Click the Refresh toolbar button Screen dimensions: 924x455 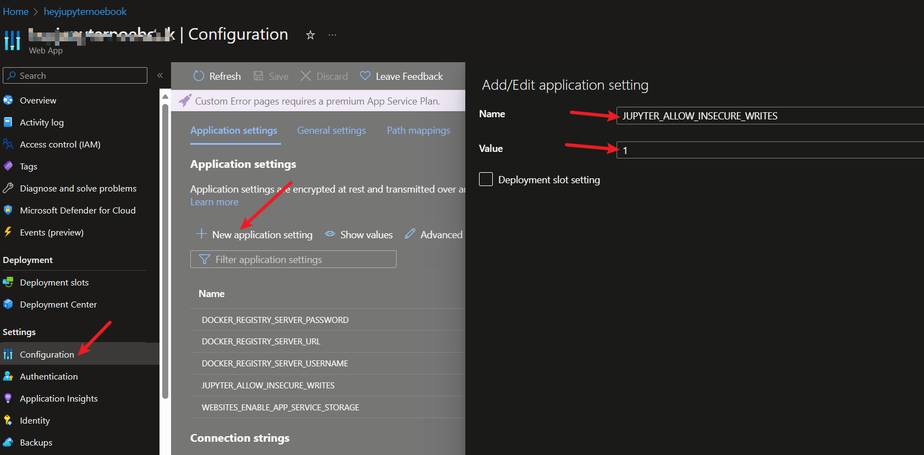[x=217, y=77]
